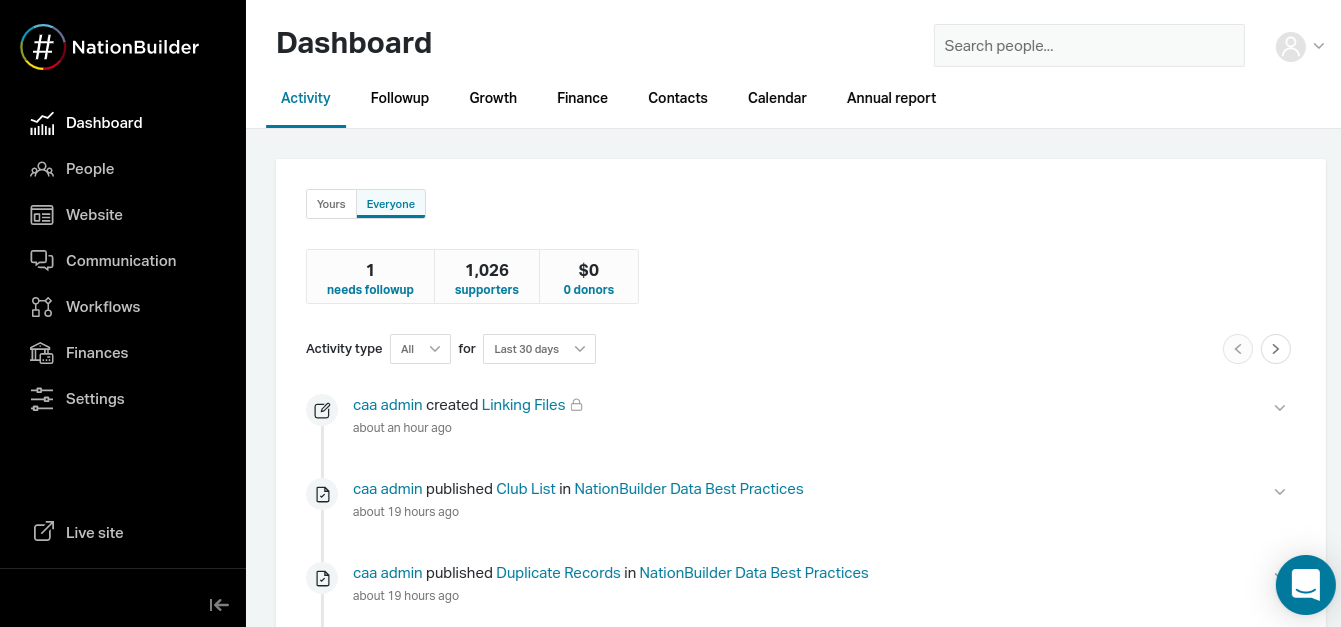
Task: Expand the Club List activity row chevron
Action: [1280, 492]
